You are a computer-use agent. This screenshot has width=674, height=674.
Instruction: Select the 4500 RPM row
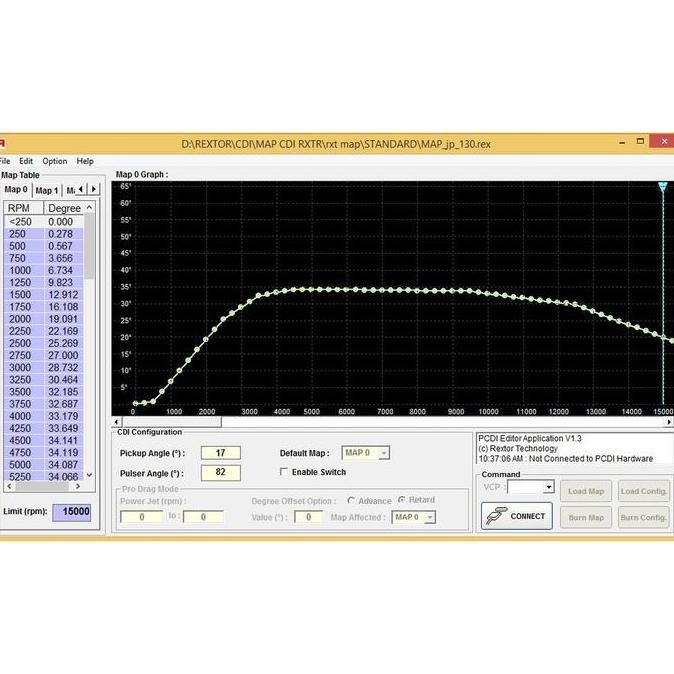44,441
